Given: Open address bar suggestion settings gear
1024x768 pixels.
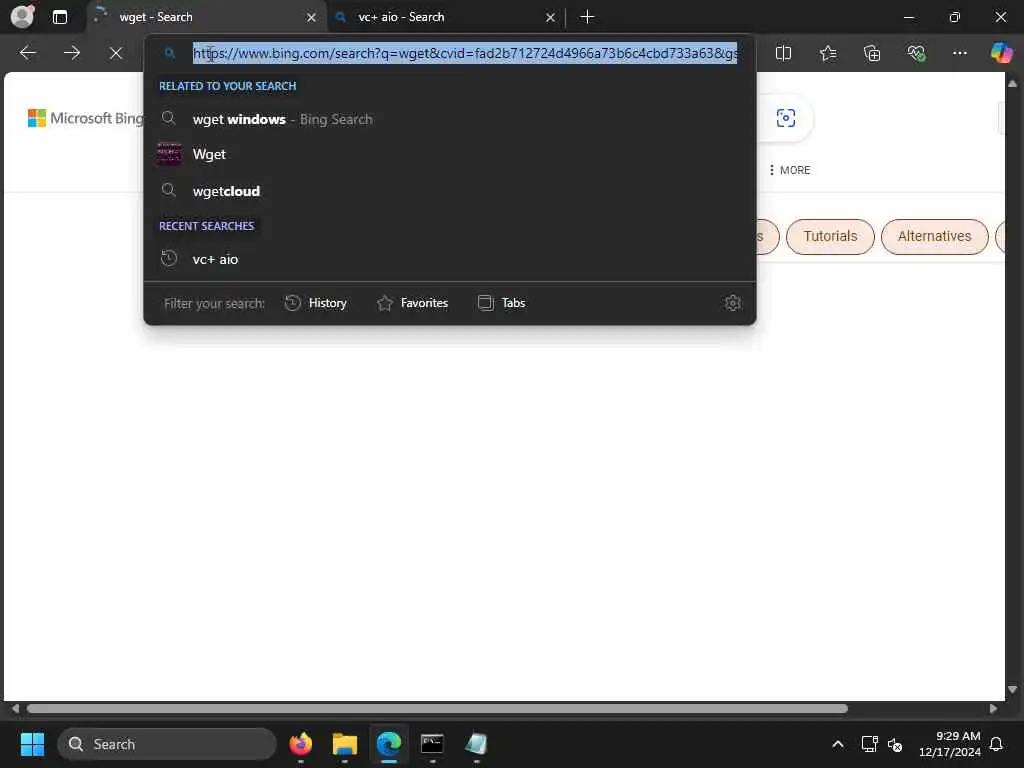Looking at the screenshot, I should click(x=732, y=303).
